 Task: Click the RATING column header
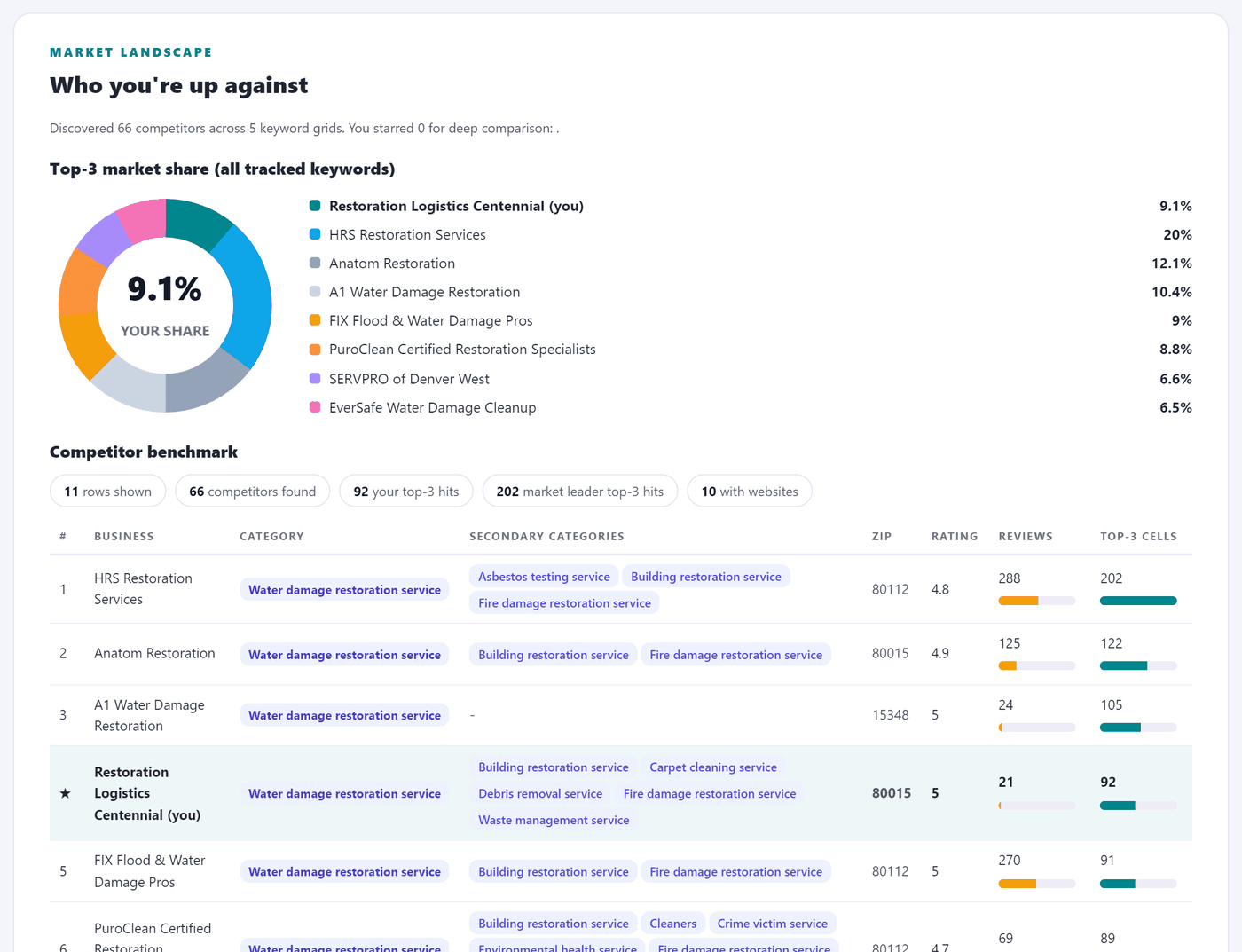(x=955, y=536)
